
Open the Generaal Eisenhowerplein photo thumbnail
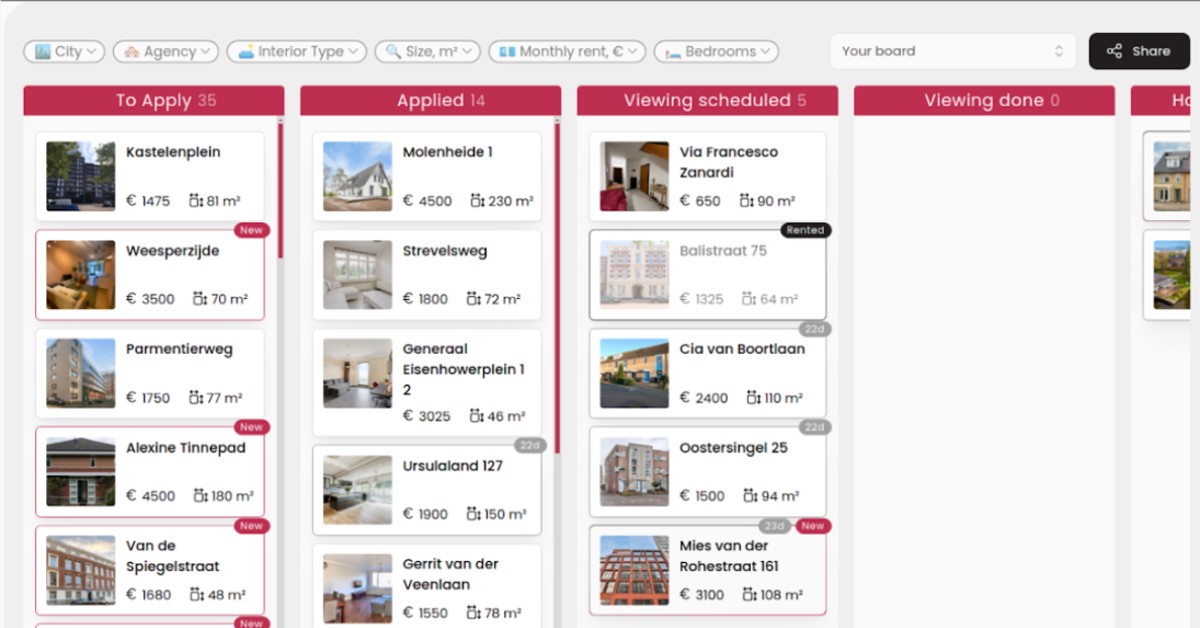[x=358, y=373]
